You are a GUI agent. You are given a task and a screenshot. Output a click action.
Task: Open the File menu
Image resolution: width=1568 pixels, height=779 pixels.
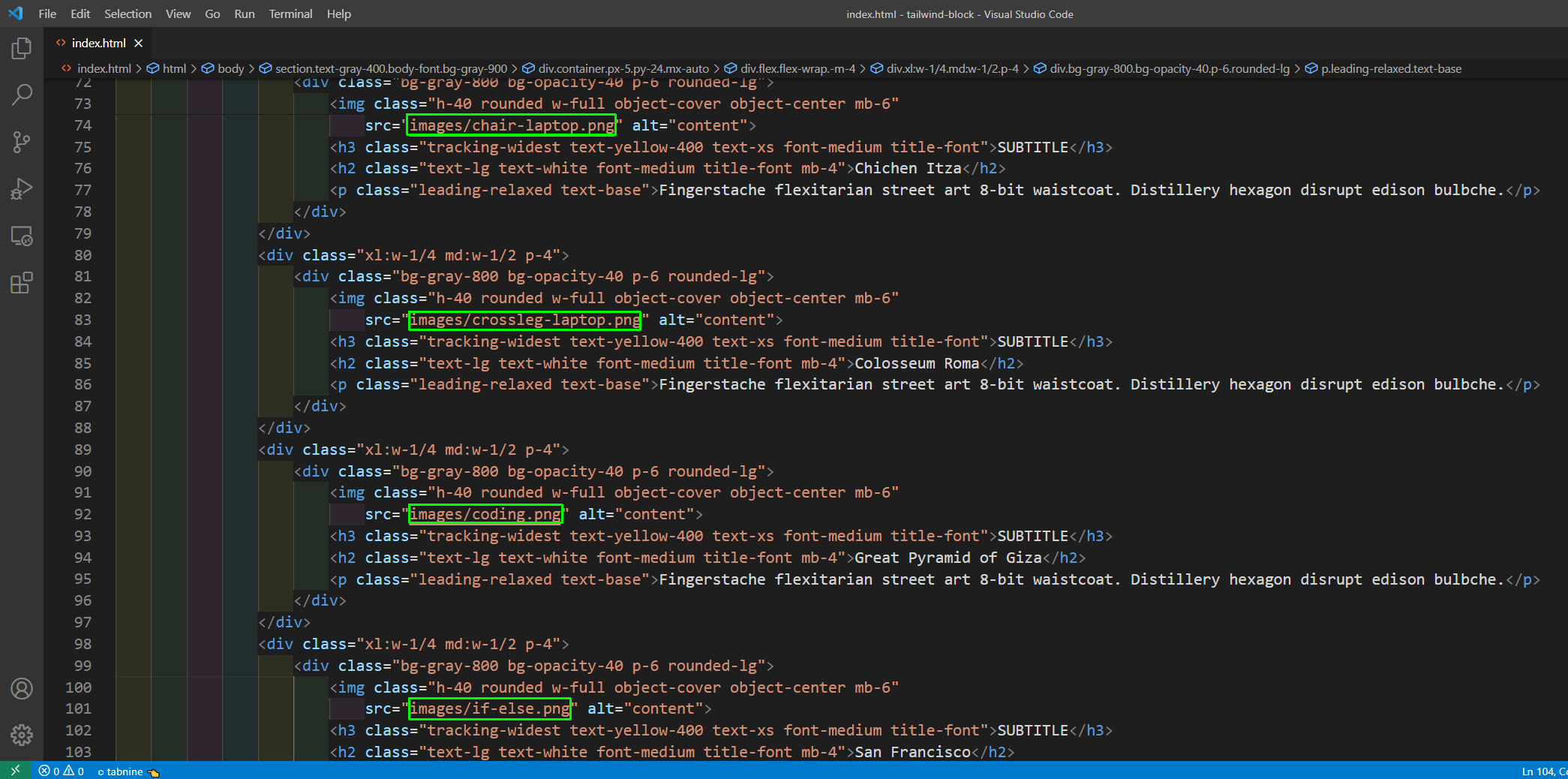coord(47,14)
